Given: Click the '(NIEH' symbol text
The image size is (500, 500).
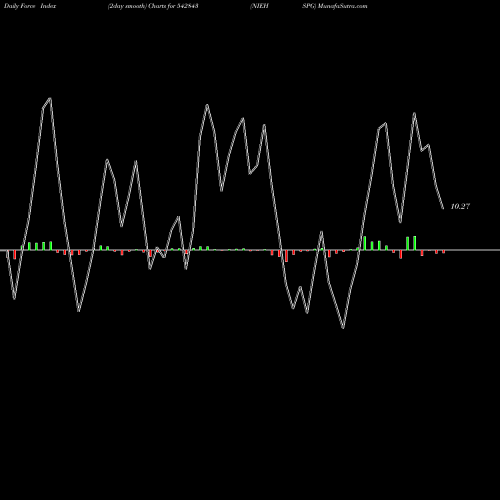Looking at the screenshot, I should [x=259, y=6].
